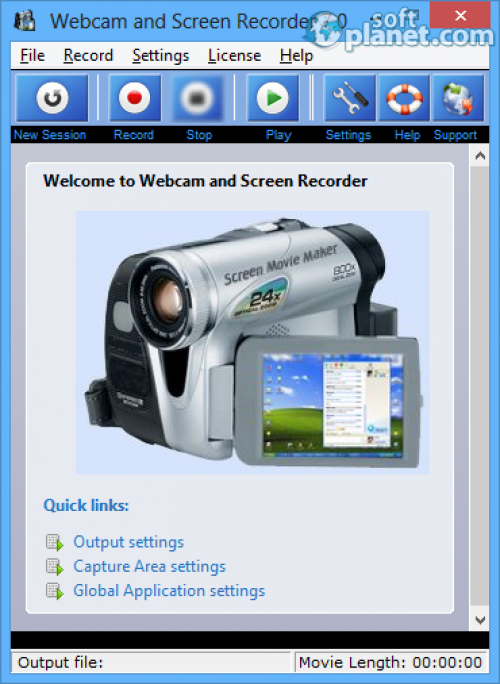This screenshot has width=500, height=684.
Task: Open the File menu
Action: point(33,56)
